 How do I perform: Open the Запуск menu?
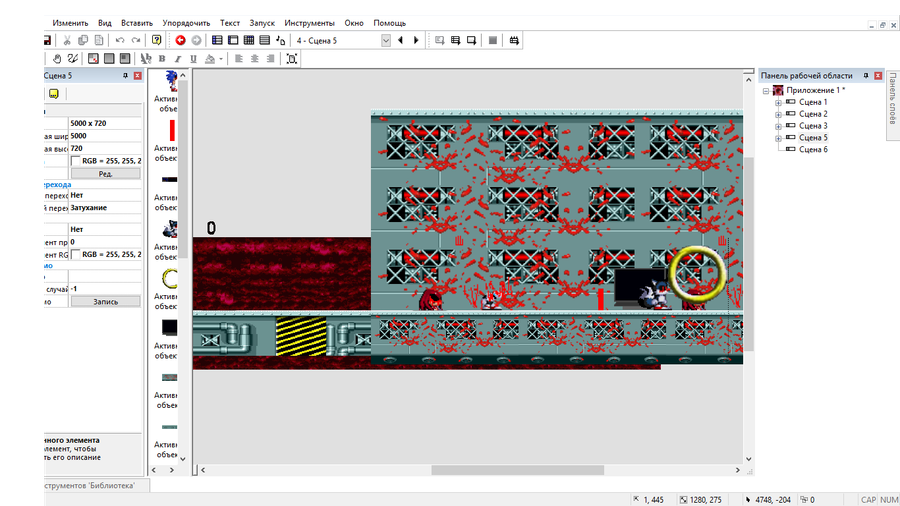(x=262, y=23)
